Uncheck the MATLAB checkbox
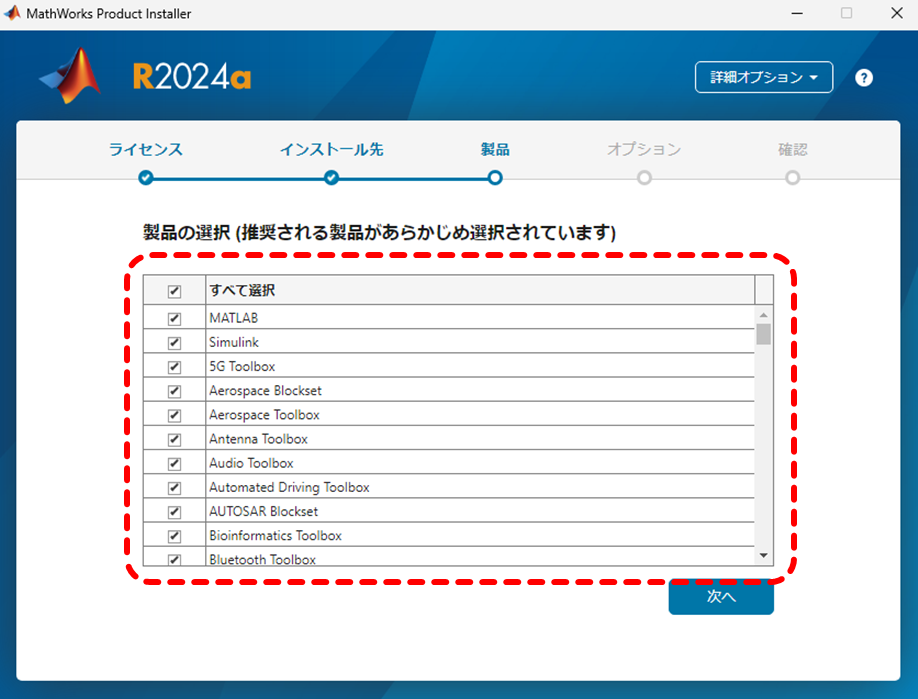The image size is (918, 699). point(174,318)
